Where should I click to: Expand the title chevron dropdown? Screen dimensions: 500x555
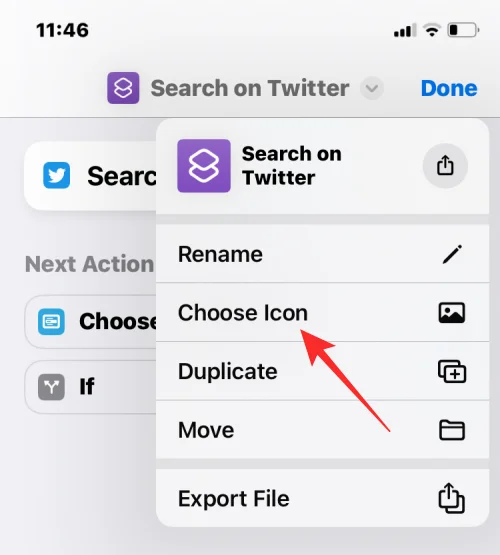(372, 88)
